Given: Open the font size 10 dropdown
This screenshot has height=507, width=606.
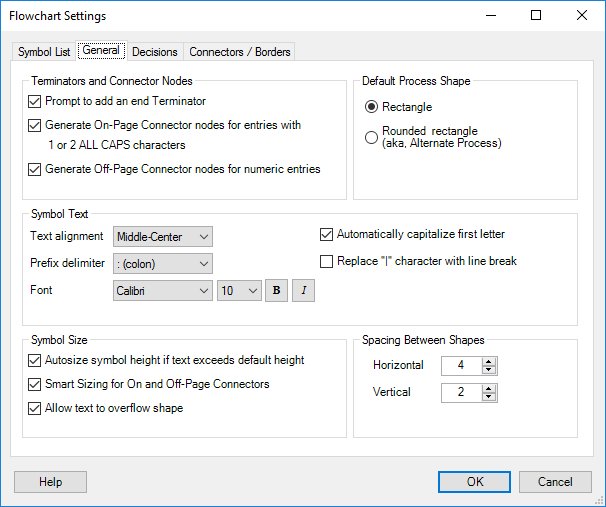Looking at the screenshot, I should (239, 291).
